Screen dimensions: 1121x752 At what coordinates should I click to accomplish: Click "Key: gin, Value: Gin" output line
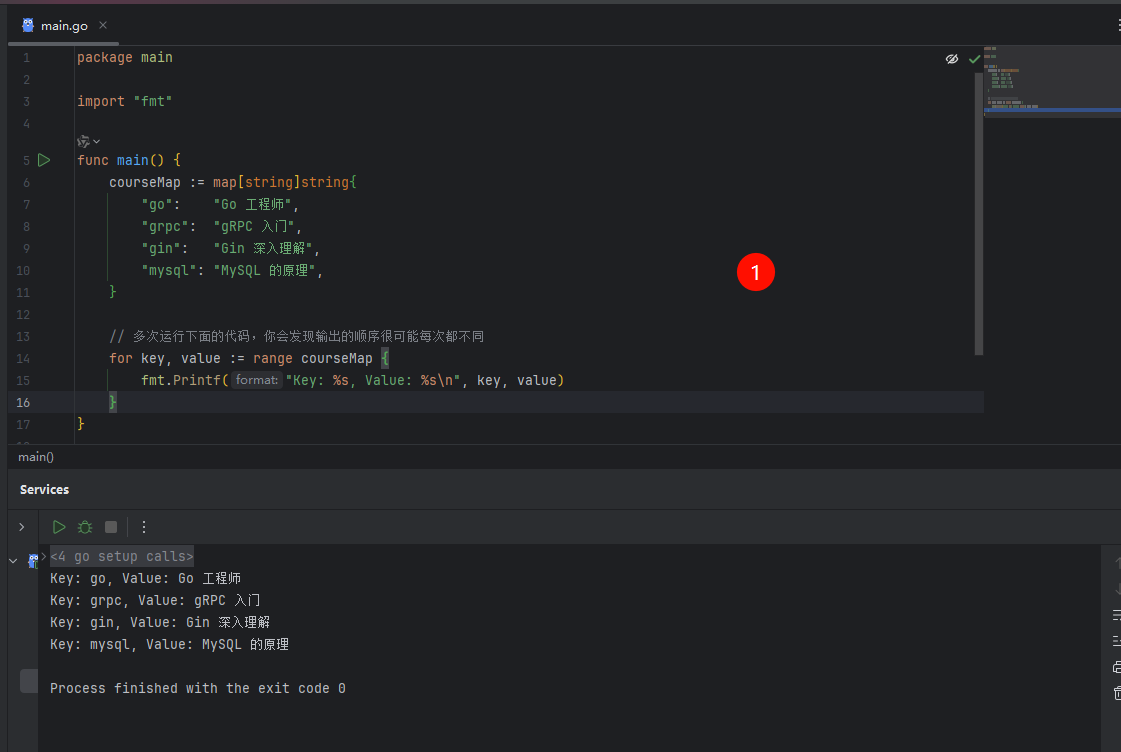(x=160, y=623)
